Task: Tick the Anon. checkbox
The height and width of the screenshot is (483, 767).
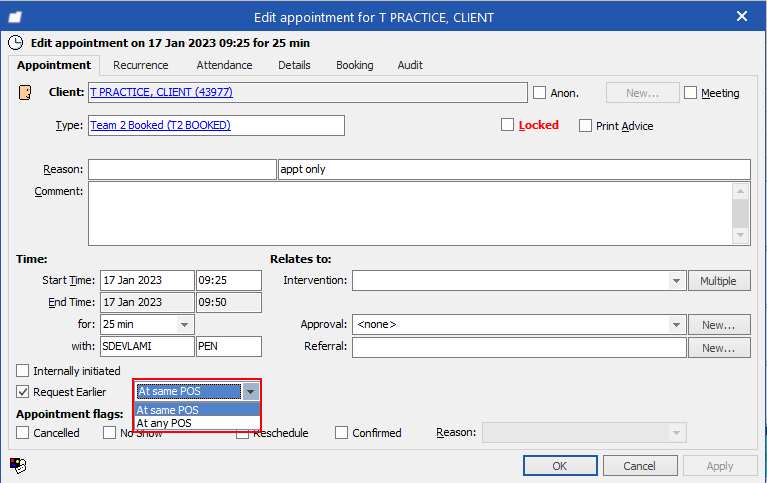Action: point(540,93)
